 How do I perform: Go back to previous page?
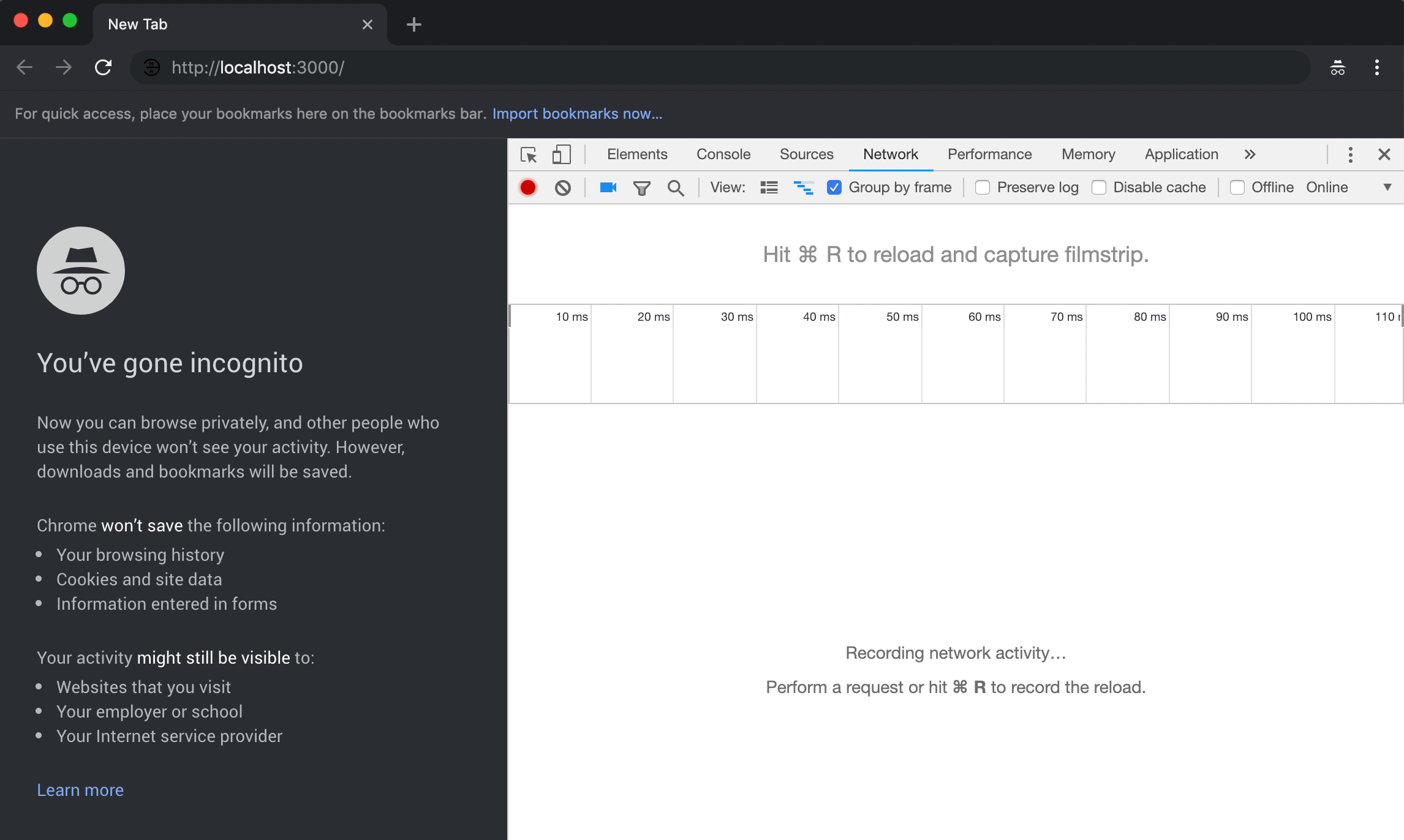(25, 67)
